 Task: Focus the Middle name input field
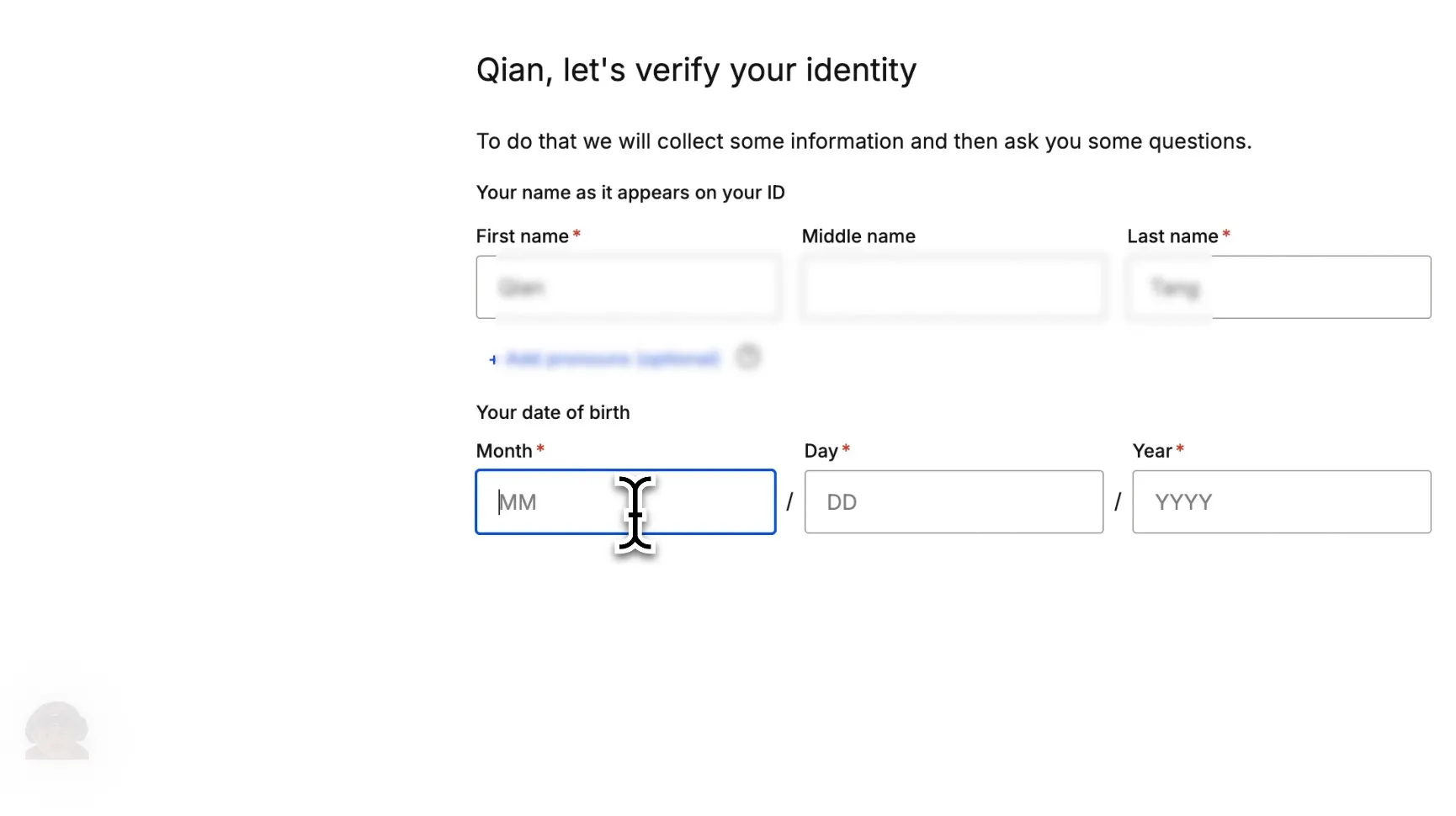pos(953,287)
